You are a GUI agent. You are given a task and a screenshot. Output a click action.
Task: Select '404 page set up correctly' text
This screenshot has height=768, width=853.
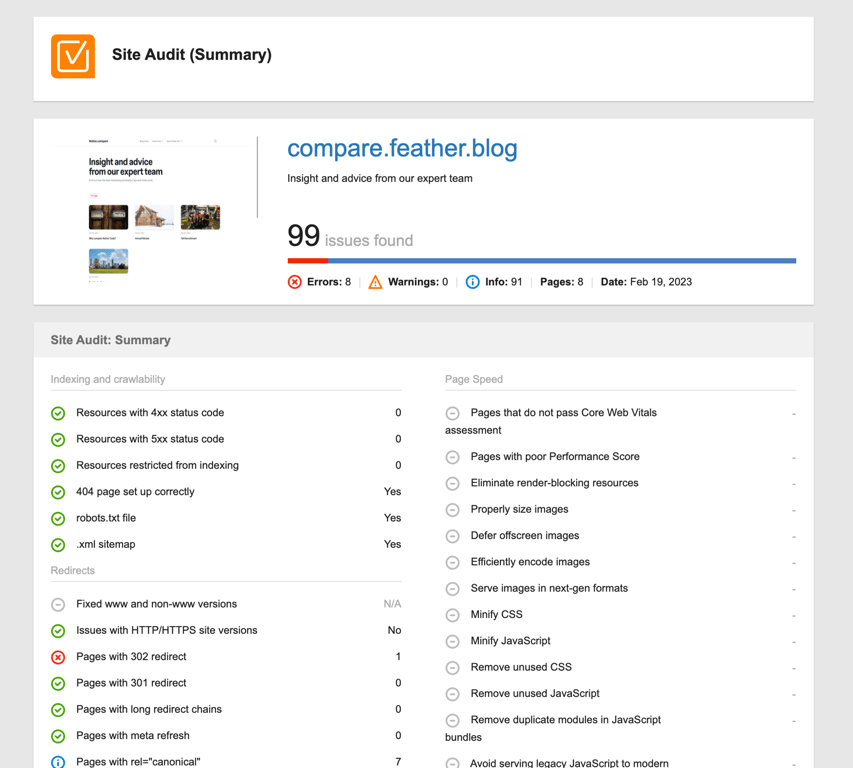(x=135, y=492)
